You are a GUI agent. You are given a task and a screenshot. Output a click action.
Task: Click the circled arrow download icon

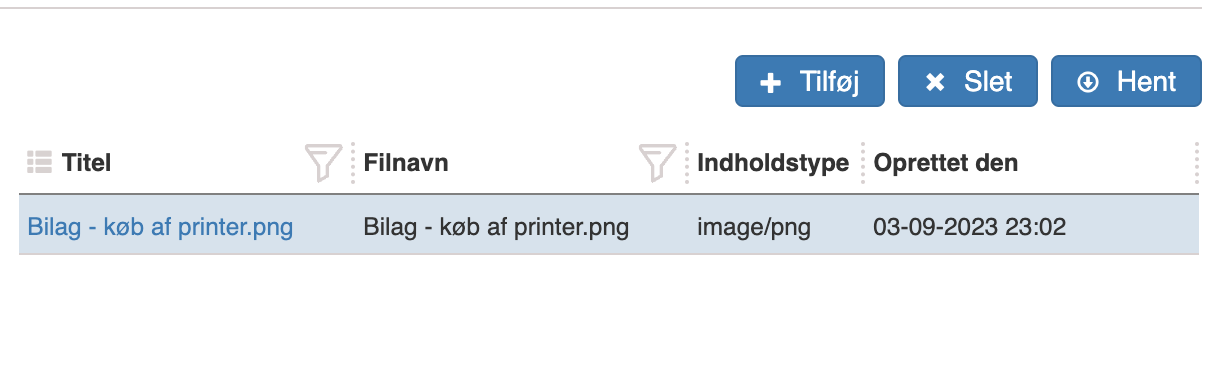pos(1088,83)
